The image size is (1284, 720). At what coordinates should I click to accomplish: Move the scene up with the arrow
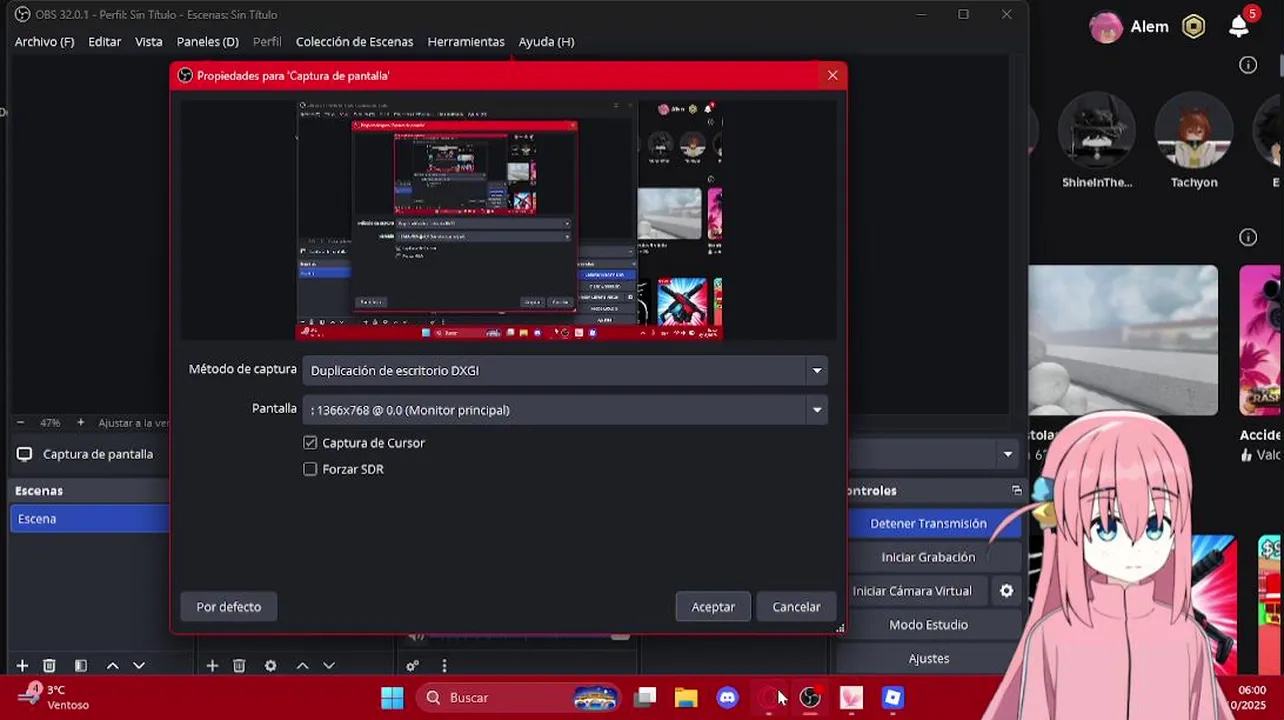112,666
